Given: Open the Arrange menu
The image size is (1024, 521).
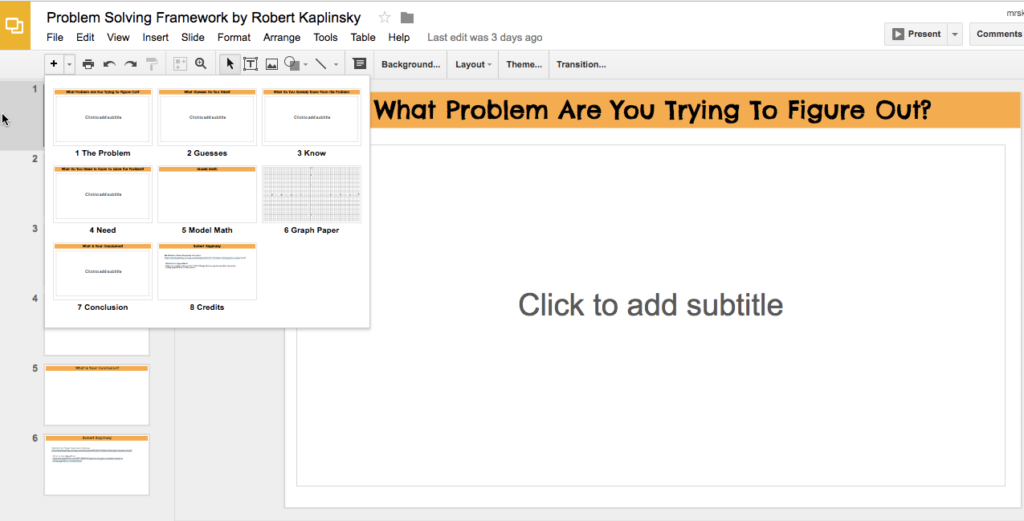Looking at the screenshot, I should pos(282,37).
